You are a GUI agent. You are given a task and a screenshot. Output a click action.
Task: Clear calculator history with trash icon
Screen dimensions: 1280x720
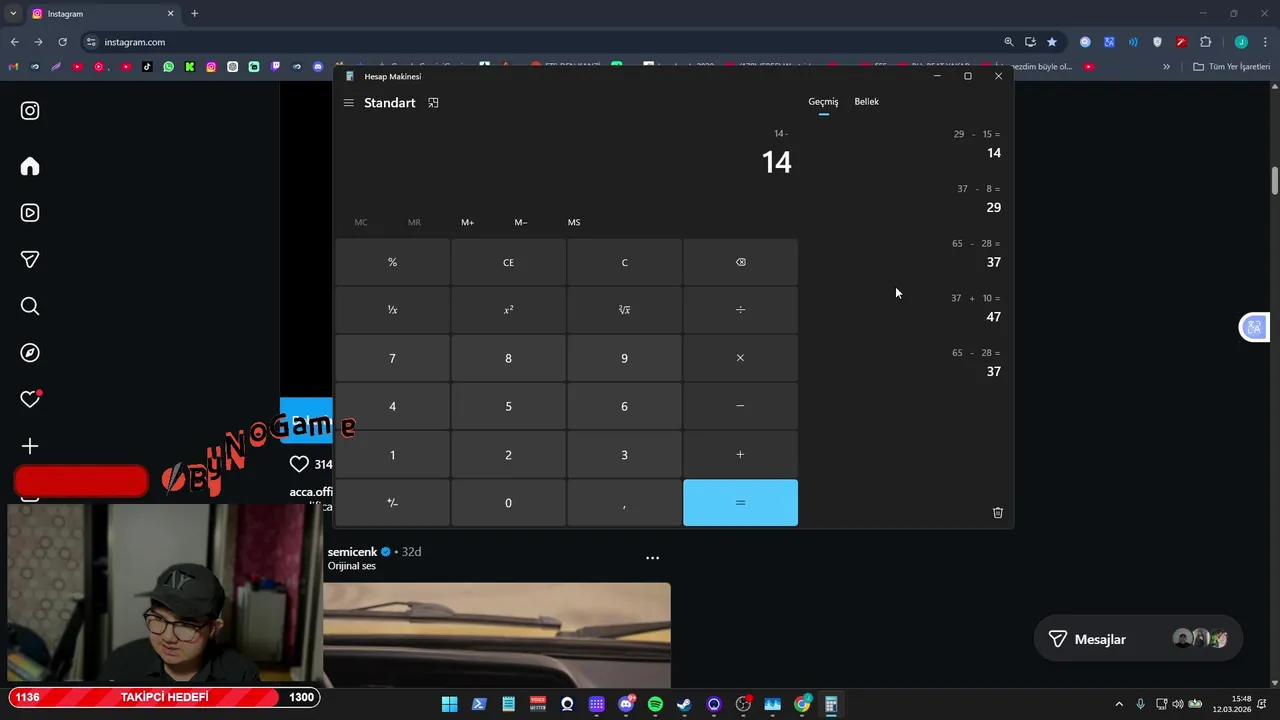point(997,512)
